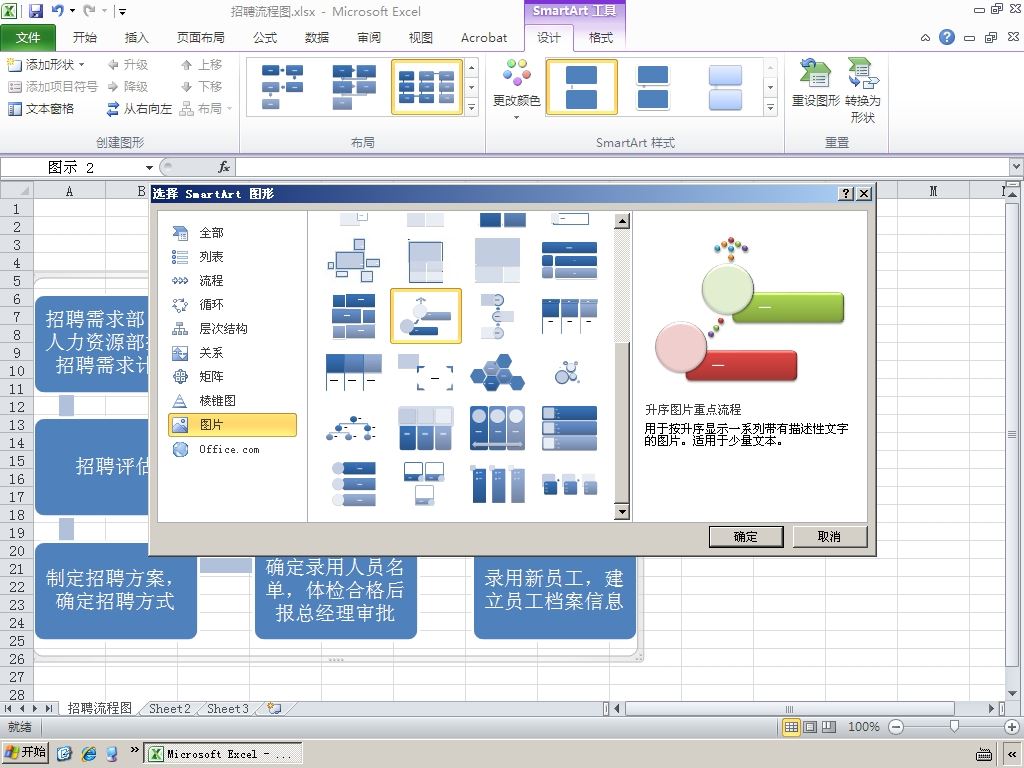Screen dimensions: 1024x768
Task: Select the highlighted 升序图片重点流程 layout thumbnail
Action: pyautogui.click(x=426, y=316)
